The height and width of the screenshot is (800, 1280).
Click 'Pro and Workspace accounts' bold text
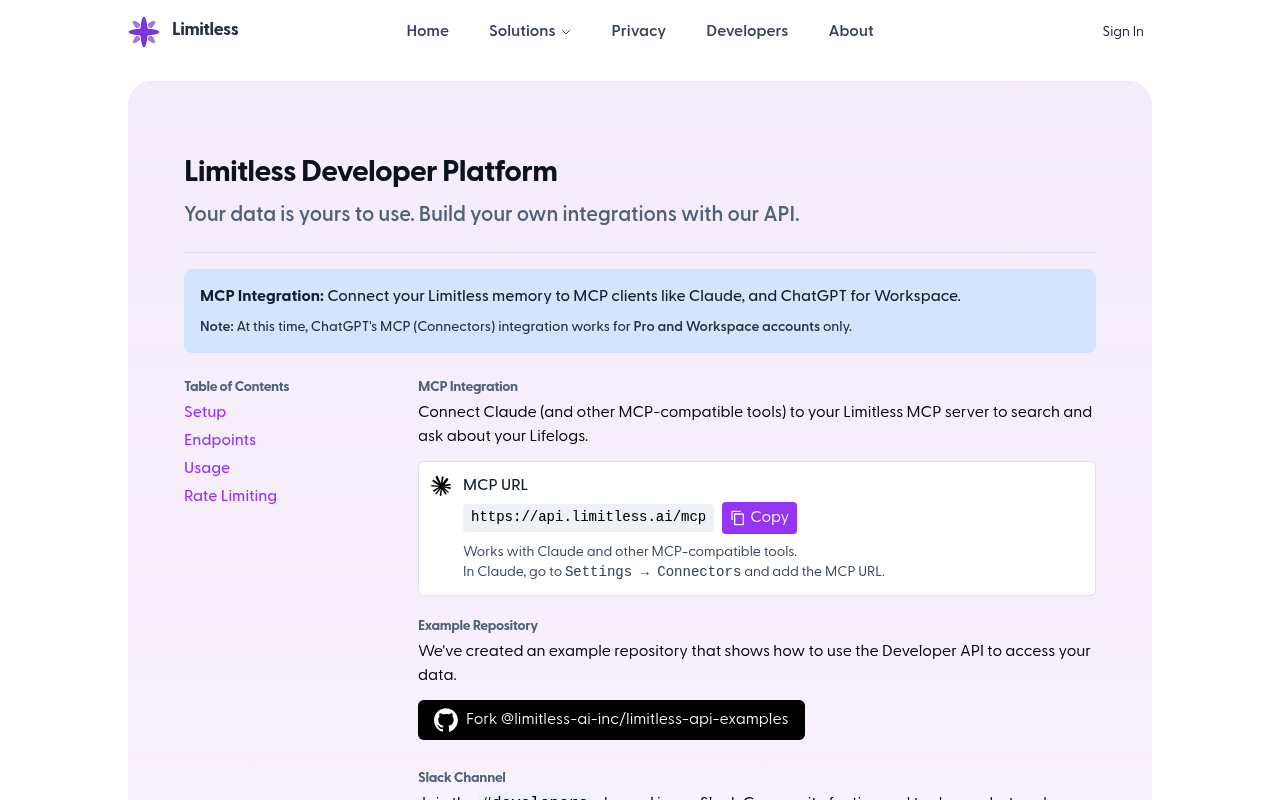pyautogui.click(x=727, y=327)
